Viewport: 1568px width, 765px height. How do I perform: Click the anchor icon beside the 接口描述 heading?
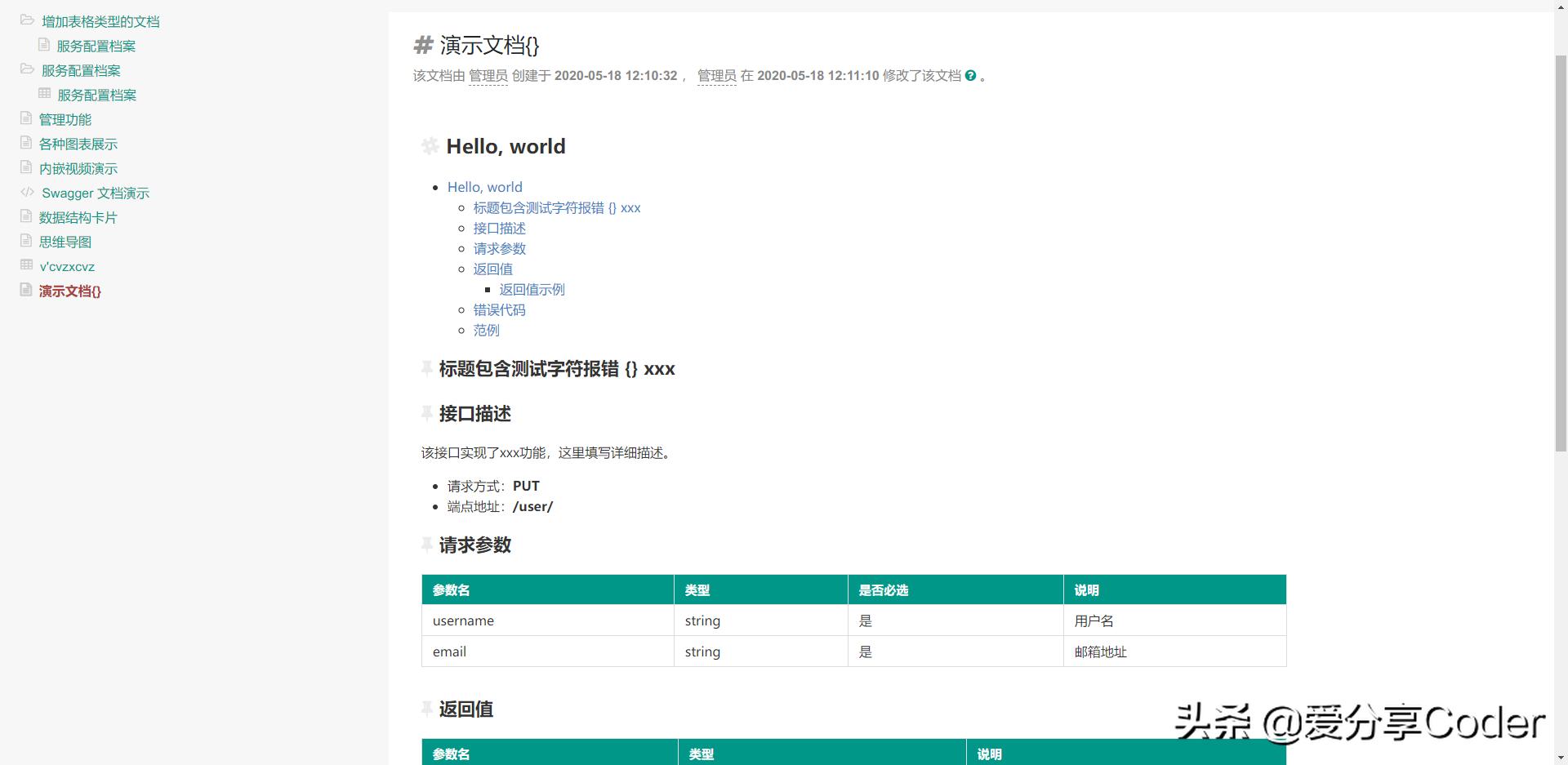click(x=427, y=413)
